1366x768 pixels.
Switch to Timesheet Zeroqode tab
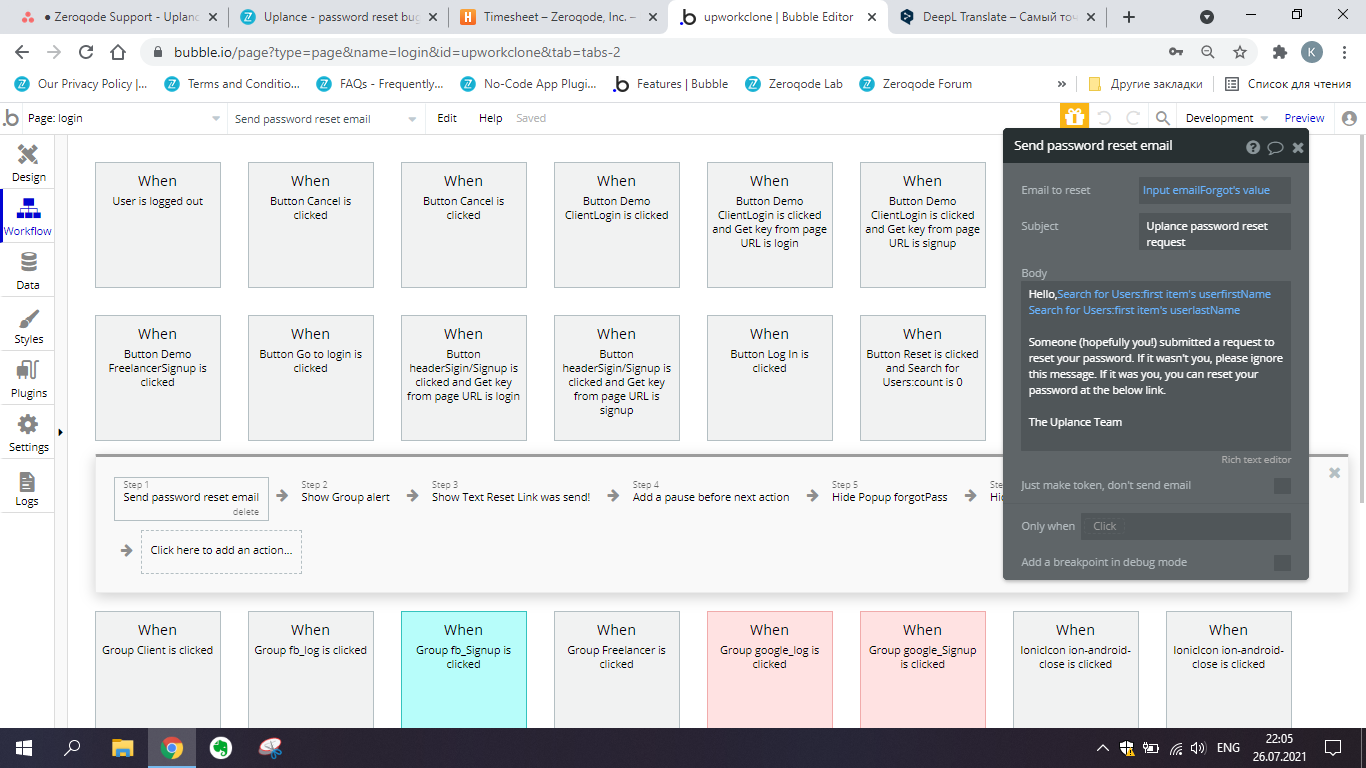click(557, 17)
